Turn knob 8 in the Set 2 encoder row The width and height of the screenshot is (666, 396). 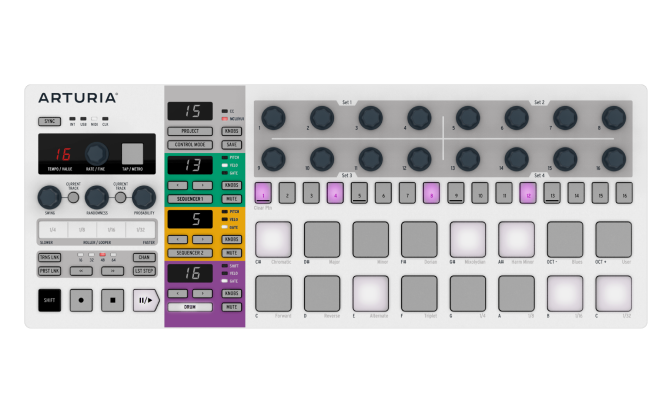(x=614, y=118)
